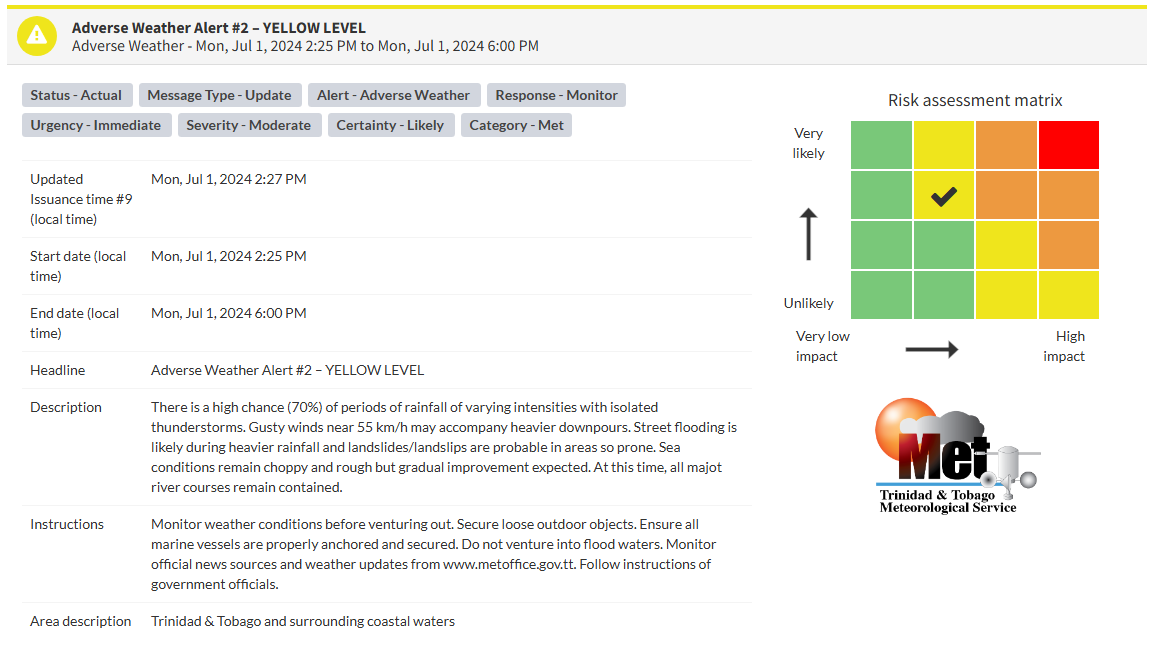Click the upward likelihood arrow
The image size is (1152, 649).
[808, 234]
